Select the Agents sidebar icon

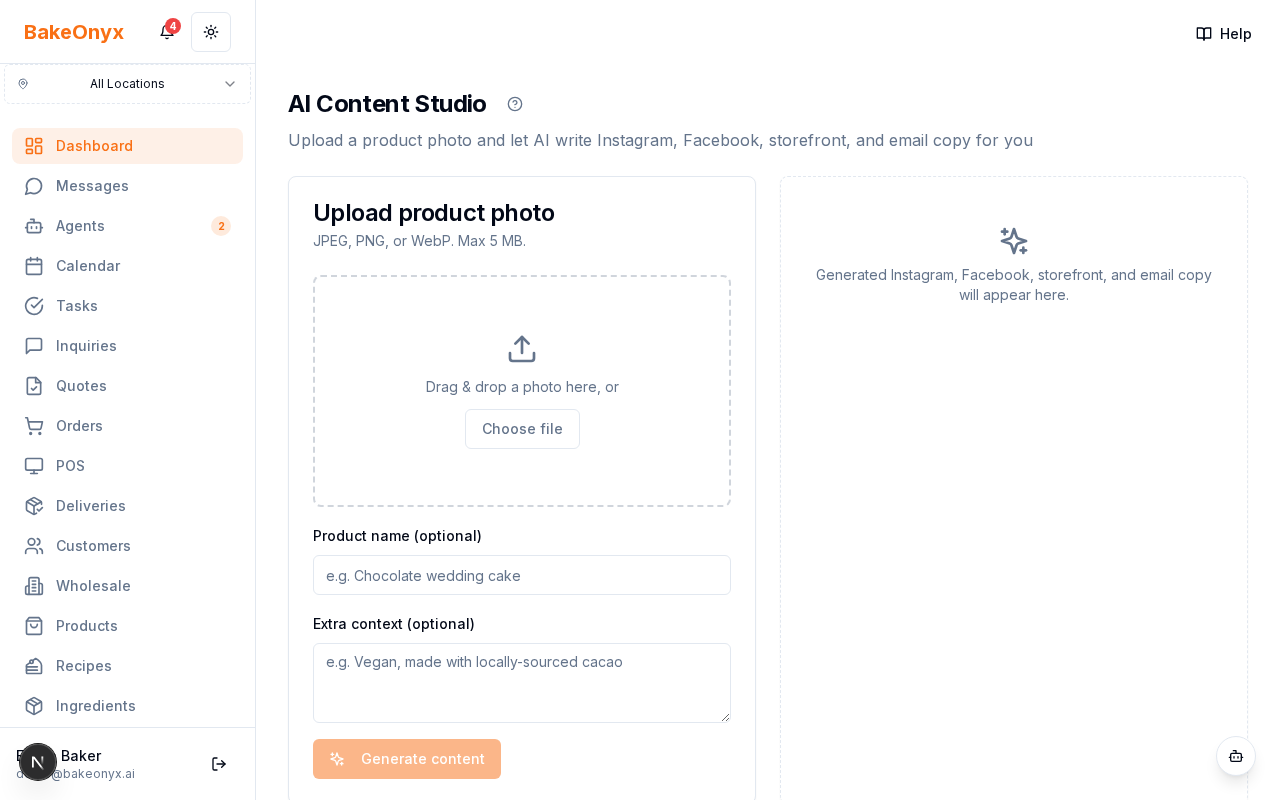(x=34, y=226)
